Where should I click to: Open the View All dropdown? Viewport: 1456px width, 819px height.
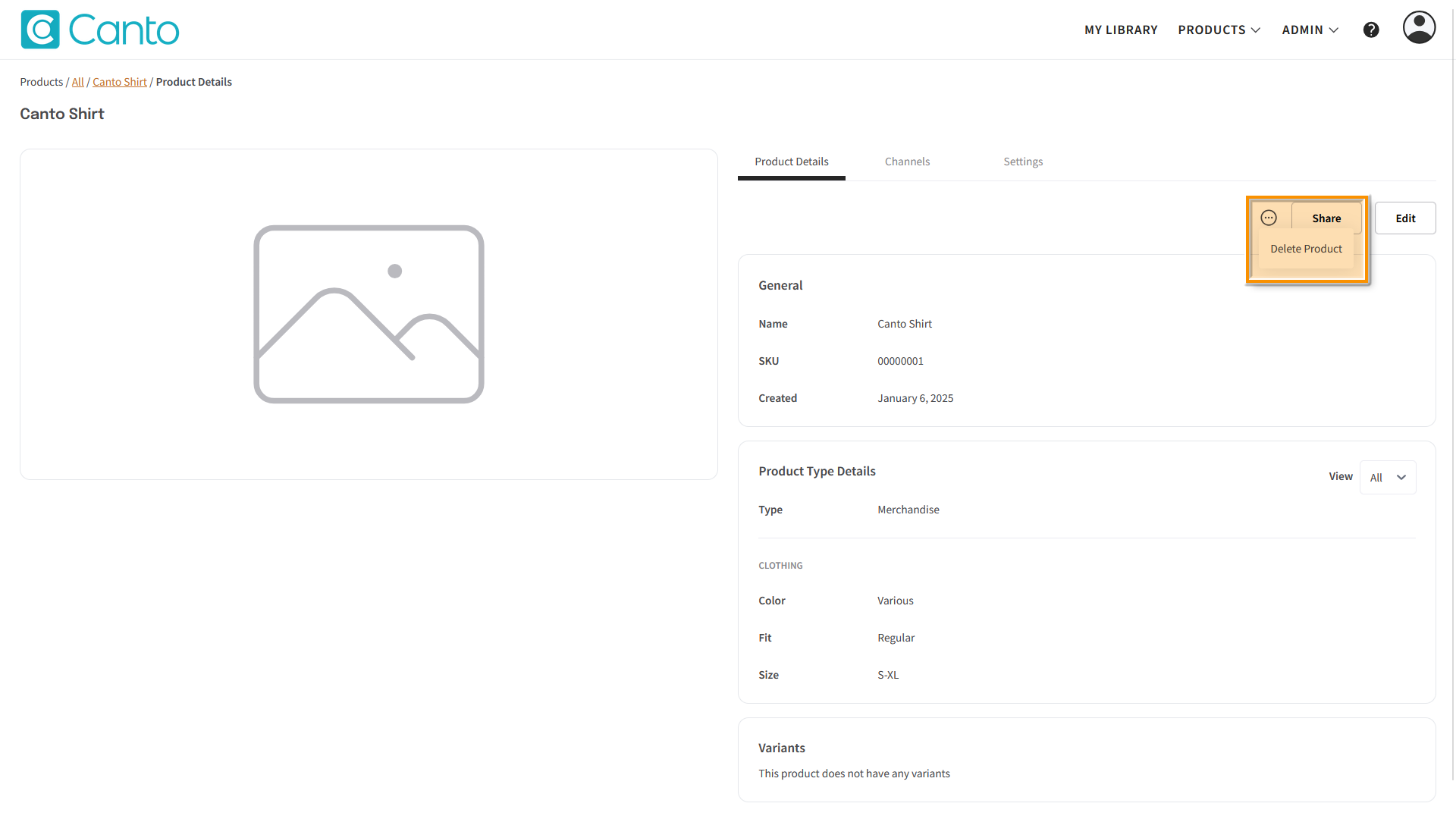1388,477
